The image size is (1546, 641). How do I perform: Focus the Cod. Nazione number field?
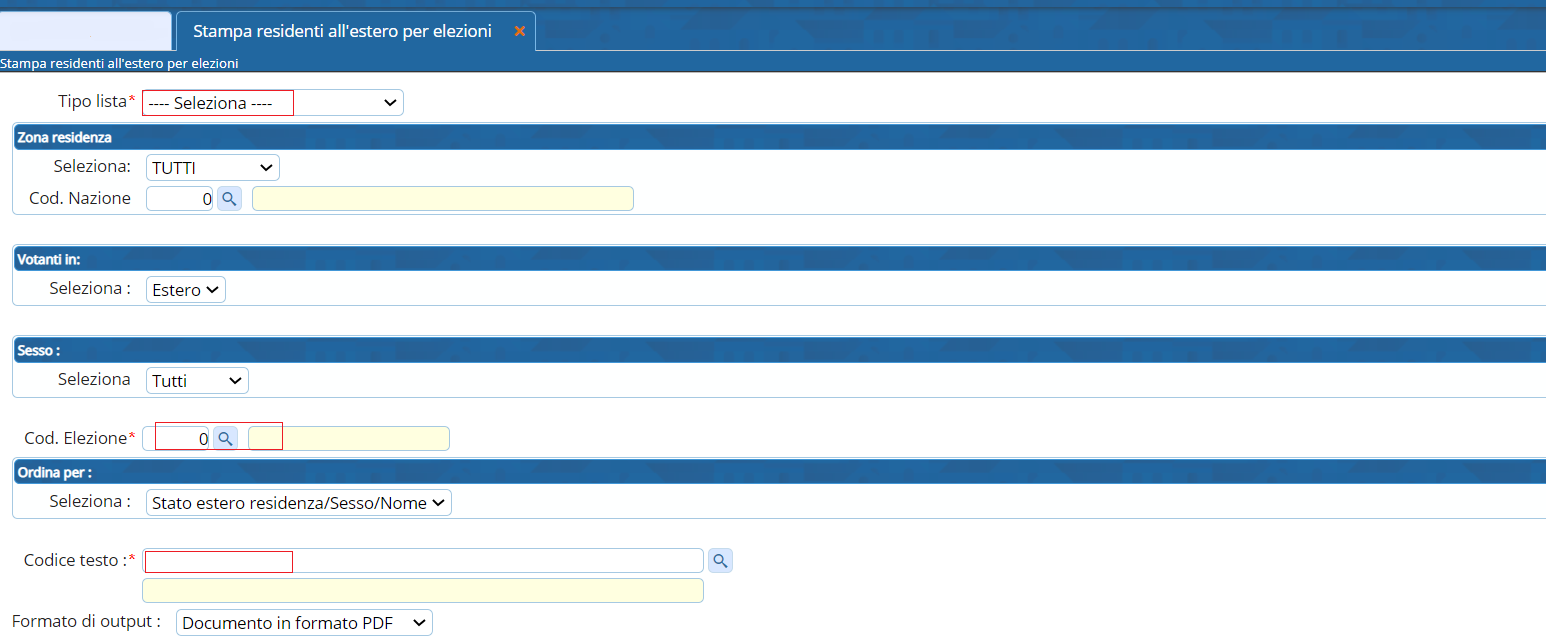tap(180, 199)
